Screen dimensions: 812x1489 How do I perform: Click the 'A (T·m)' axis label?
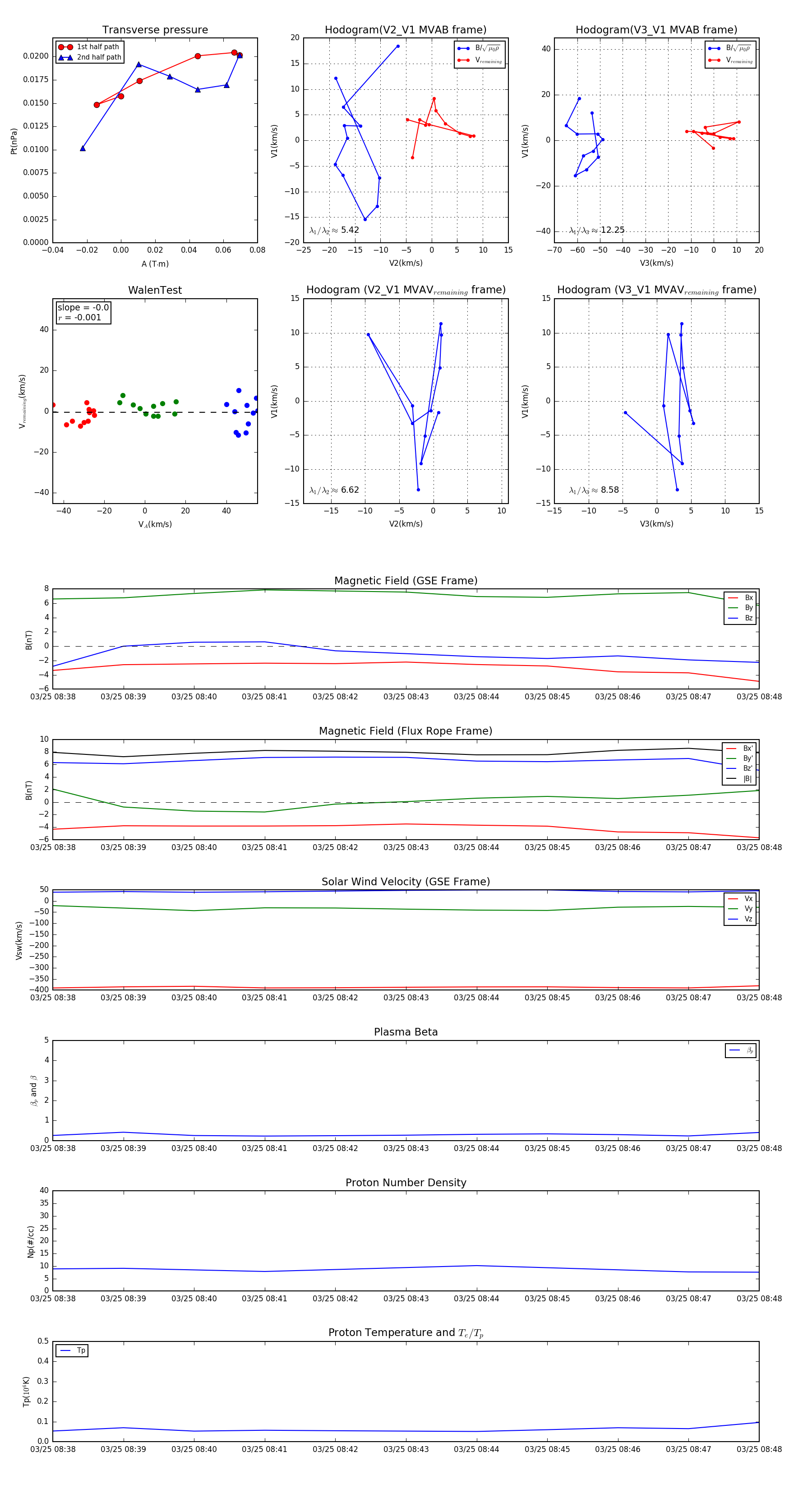point(155,264)
